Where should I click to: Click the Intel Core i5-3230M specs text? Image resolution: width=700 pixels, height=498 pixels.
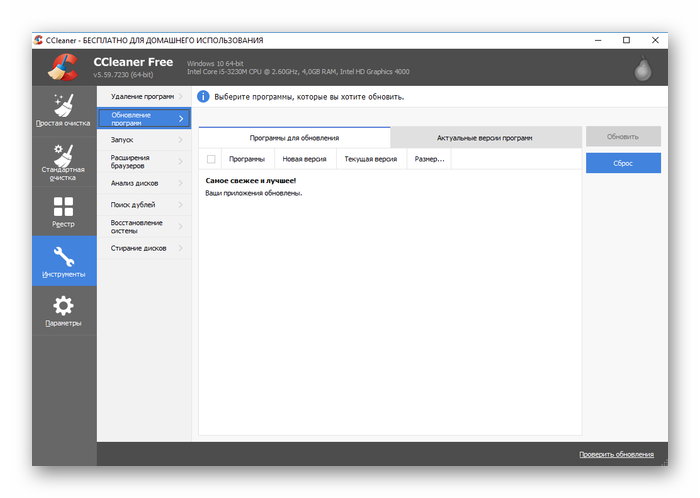[298, 71]
